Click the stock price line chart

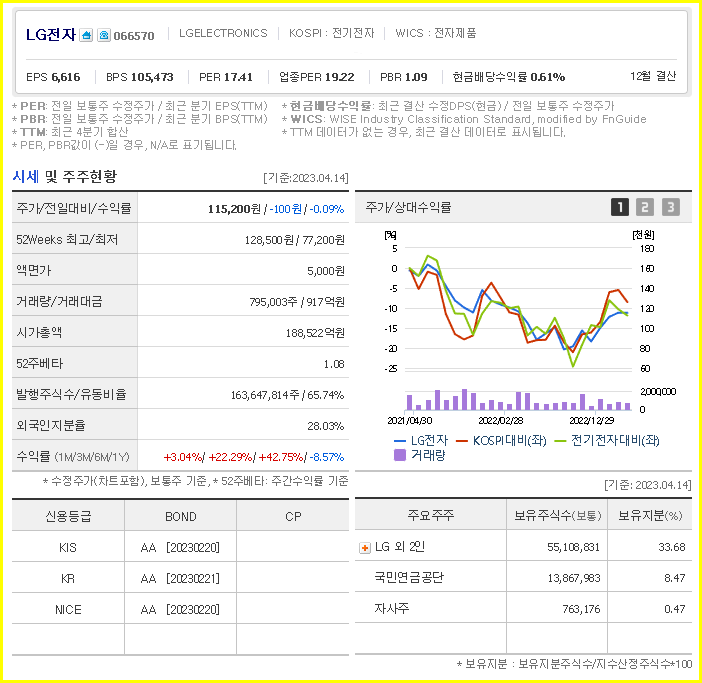click(x=518, y=308)
